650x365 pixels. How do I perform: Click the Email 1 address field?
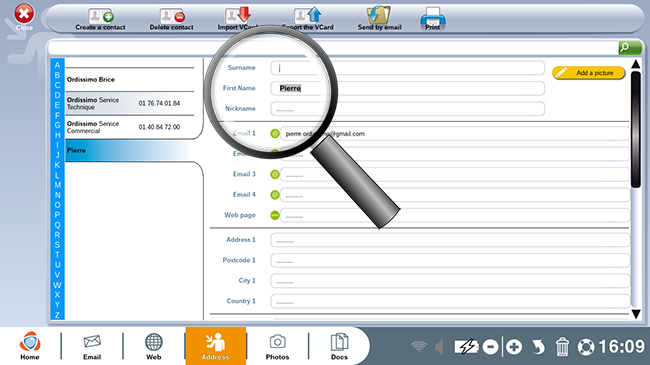(x=455, y=134)
